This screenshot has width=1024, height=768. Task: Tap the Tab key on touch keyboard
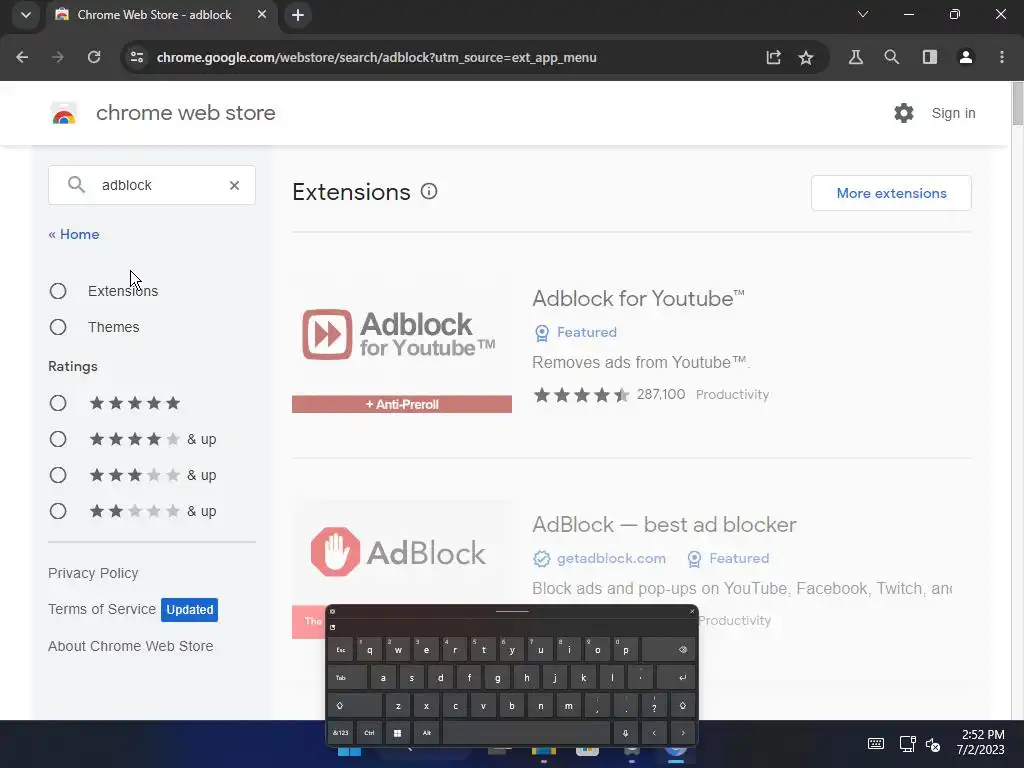pos(347,678)
